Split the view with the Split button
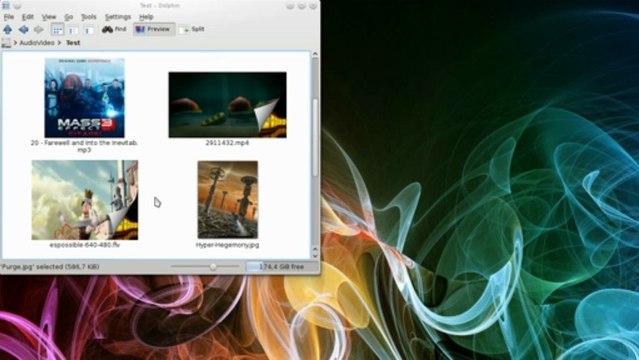Screen dimensions: 639x360 pyautogui.click(x=192, y=29)
